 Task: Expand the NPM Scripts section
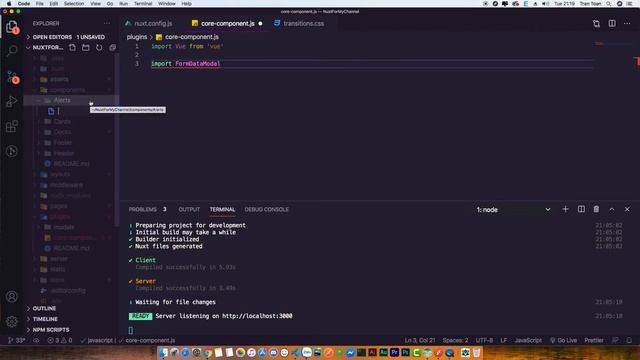51,330
